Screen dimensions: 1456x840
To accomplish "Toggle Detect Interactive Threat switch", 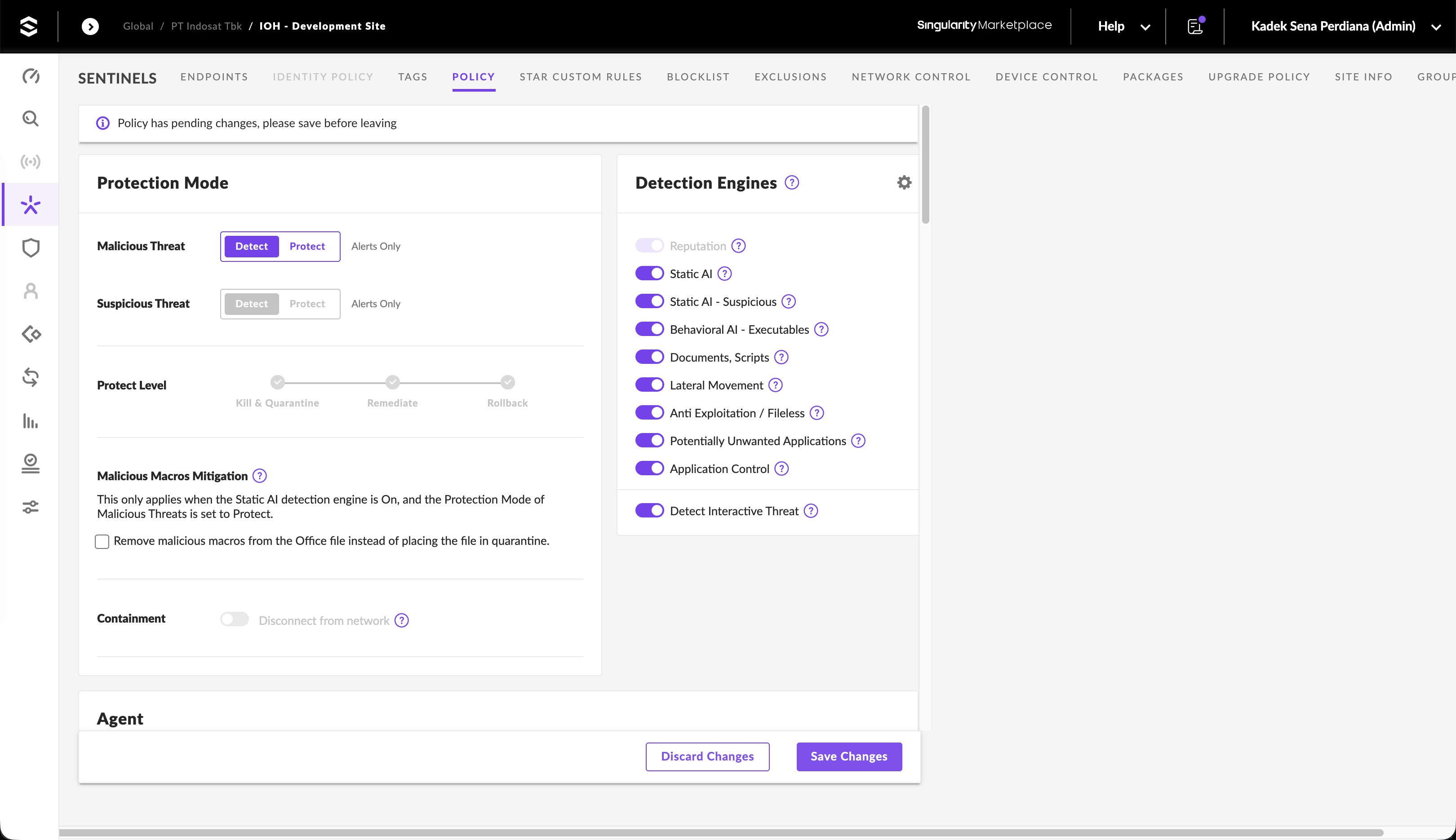I will [650, 511].
